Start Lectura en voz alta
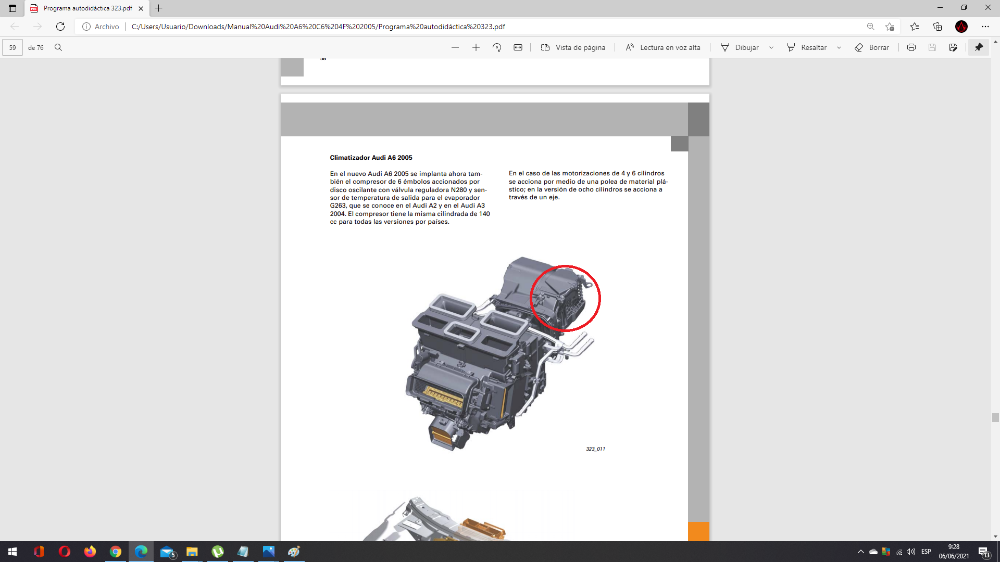 pyautogui.click(x=663, y=48)
